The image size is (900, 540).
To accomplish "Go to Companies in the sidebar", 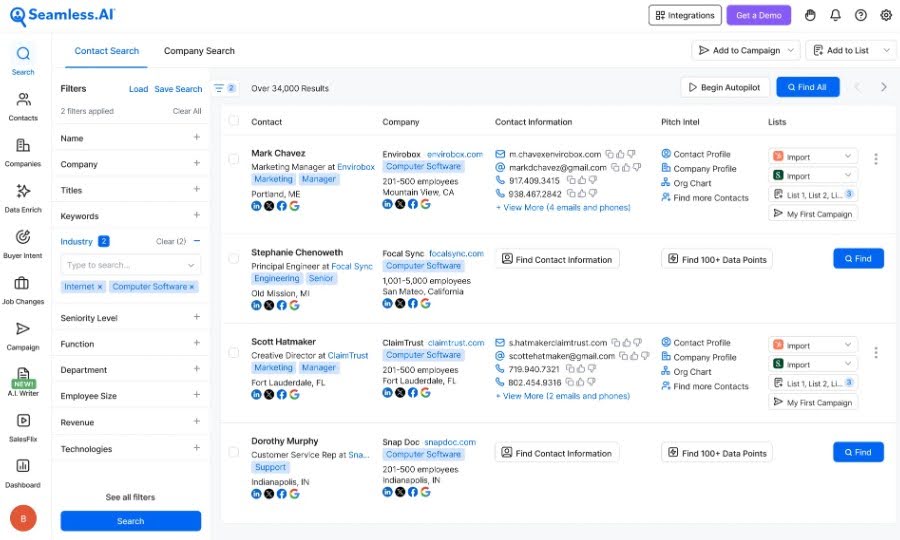I will click(23, 153).
